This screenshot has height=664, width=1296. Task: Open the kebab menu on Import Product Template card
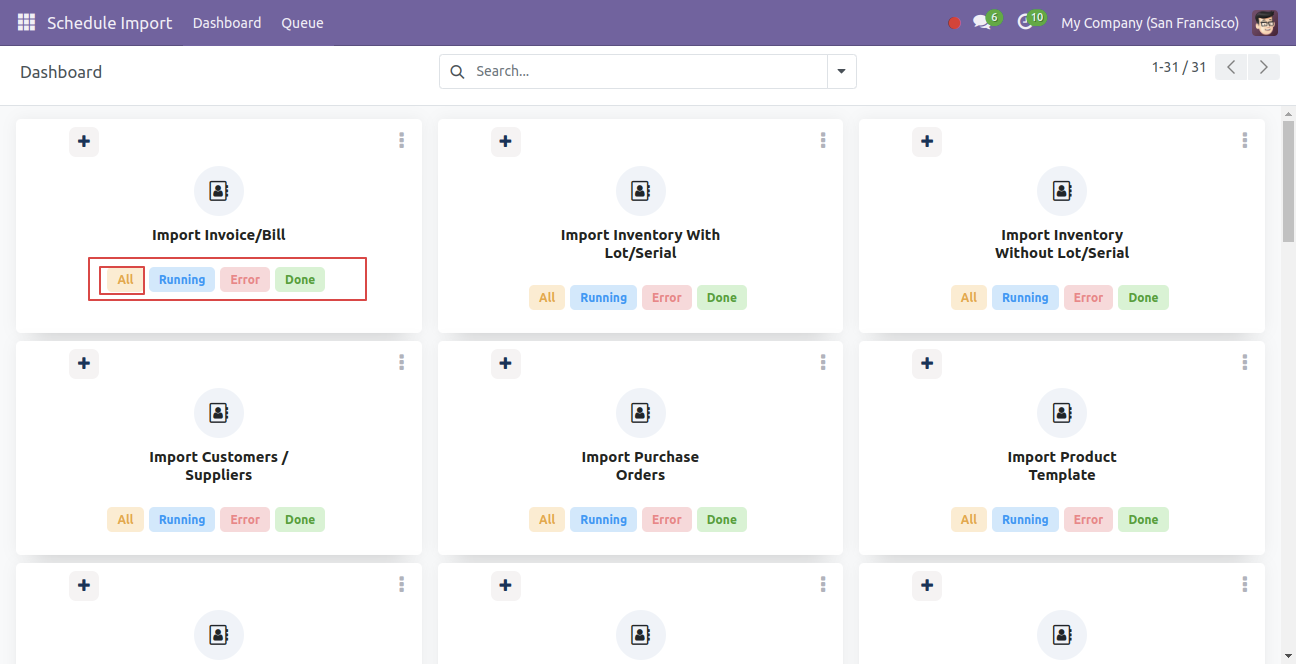[1245, 363]
